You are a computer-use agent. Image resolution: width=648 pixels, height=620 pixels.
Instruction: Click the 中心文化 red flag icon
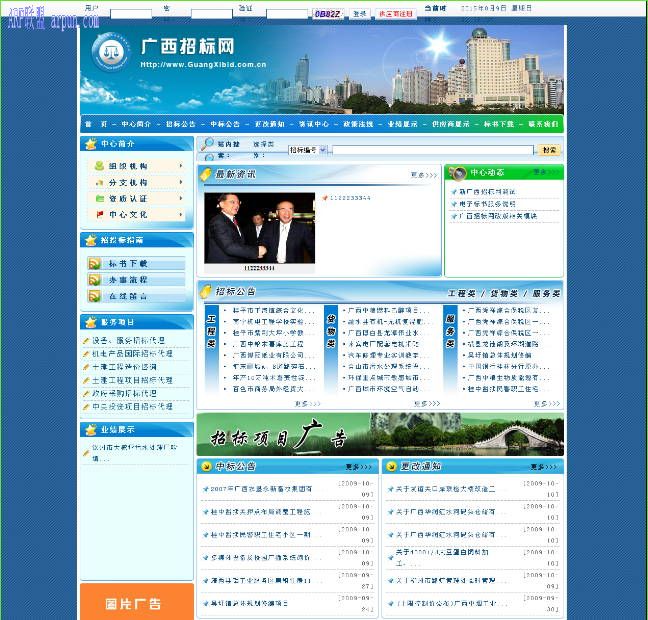click(x=100, y=215)
